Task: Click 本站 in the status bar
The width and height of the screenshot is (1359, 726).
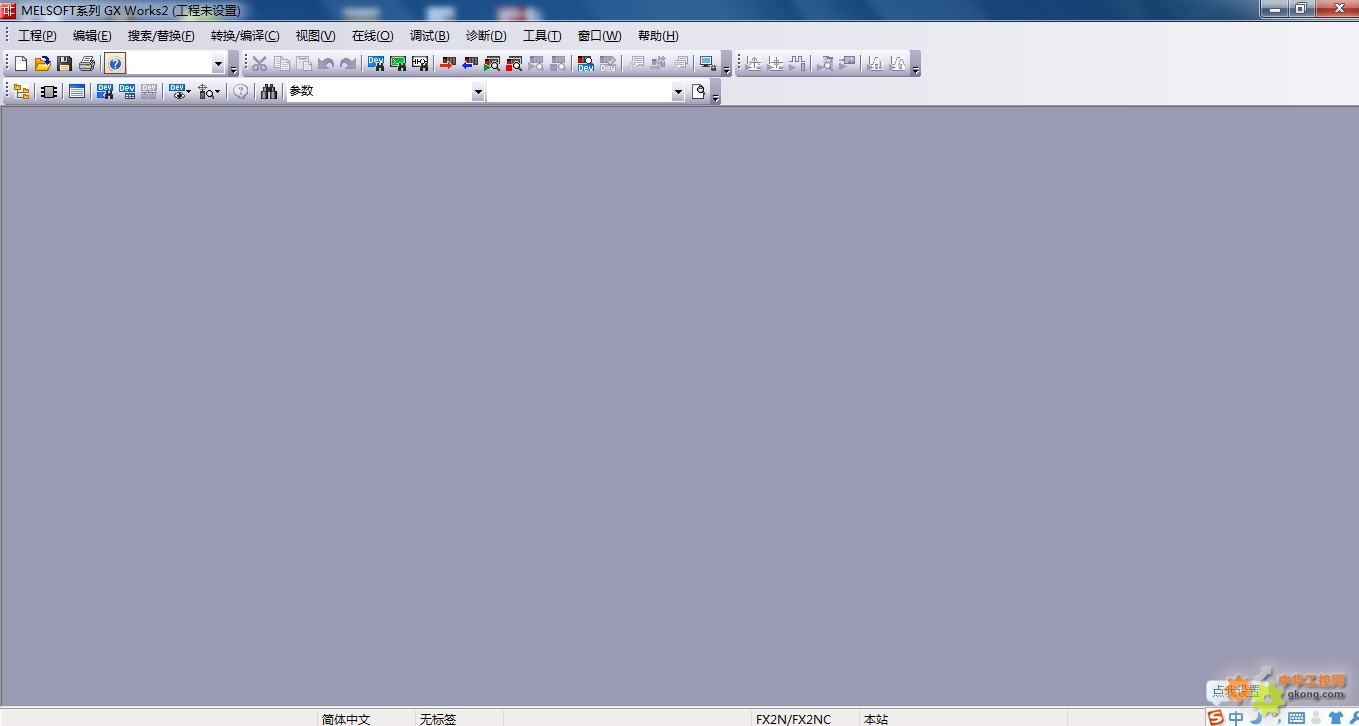Action: [x=876, y=719]
